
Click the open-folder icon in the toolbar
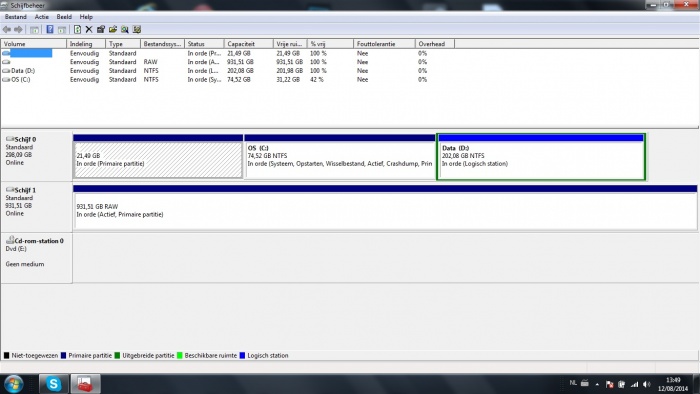(x=113, y=29)
